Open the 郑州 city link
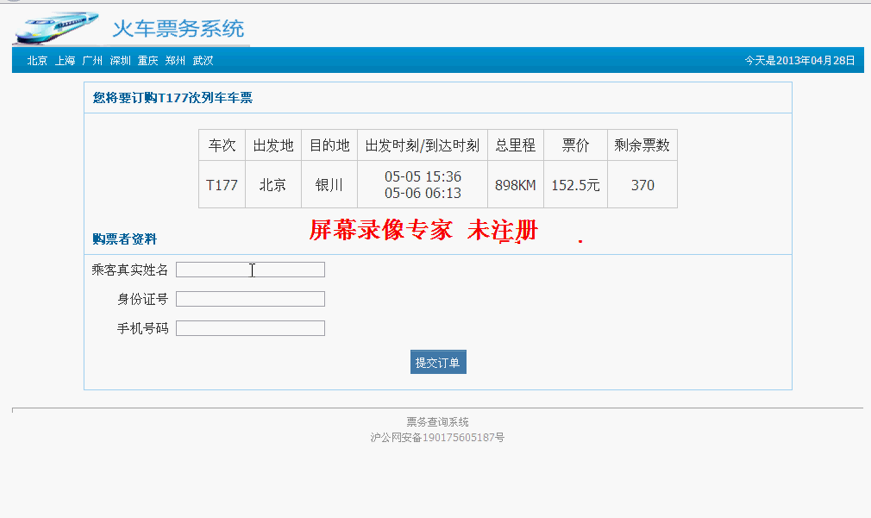871x518 pixels. [176, 61]
